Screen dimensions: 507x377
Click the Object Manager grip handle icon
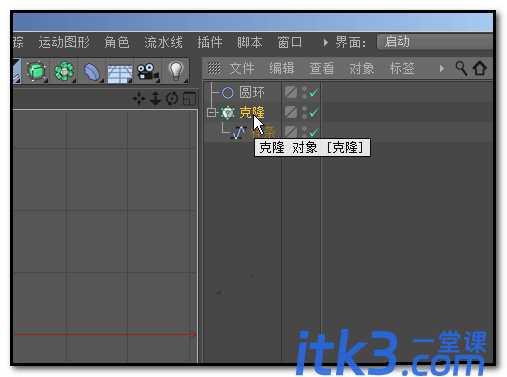pos(214,68)
